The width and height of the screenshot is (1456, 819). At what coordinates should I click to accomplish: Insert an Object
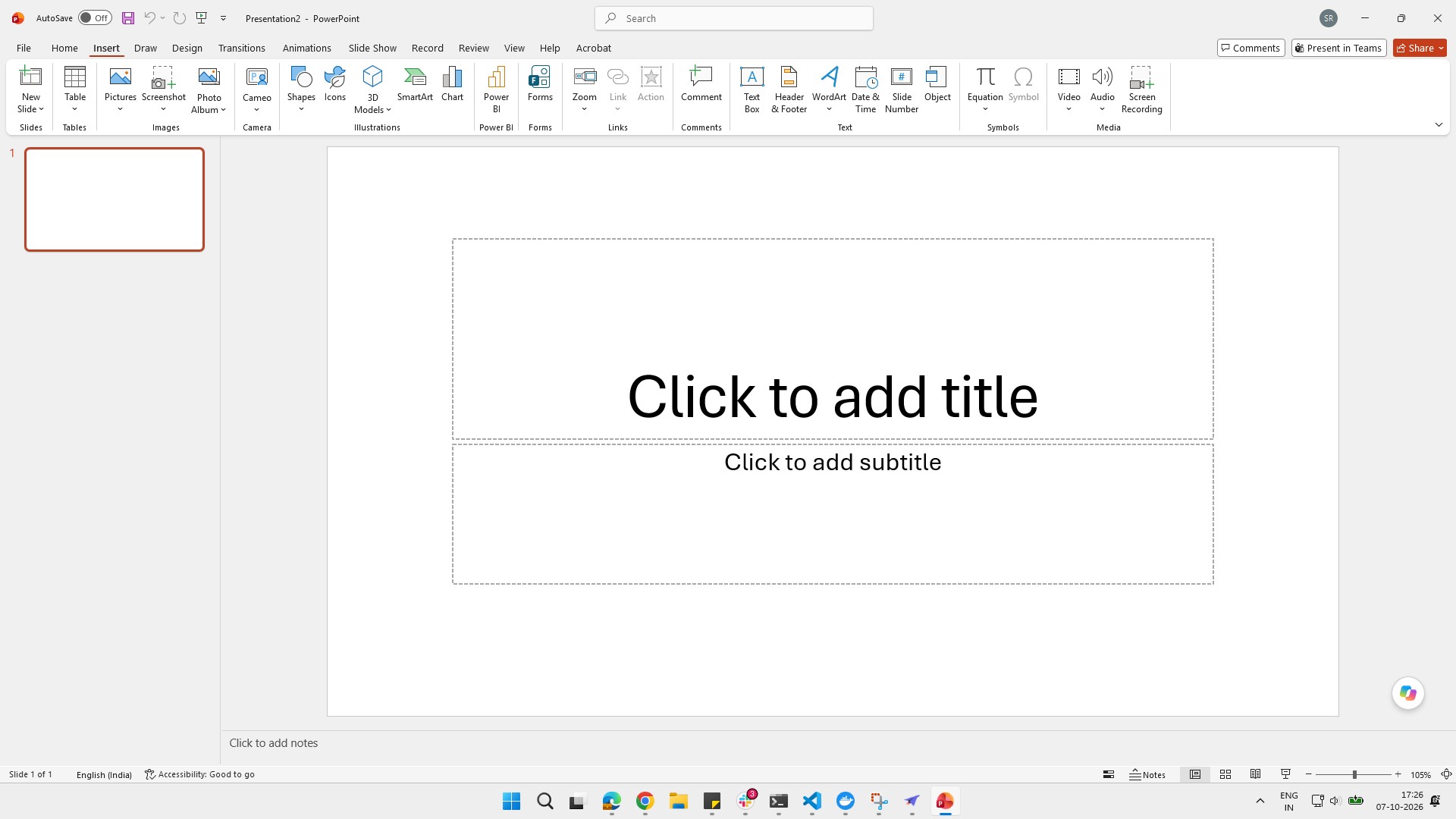click(x=937, y=83)
